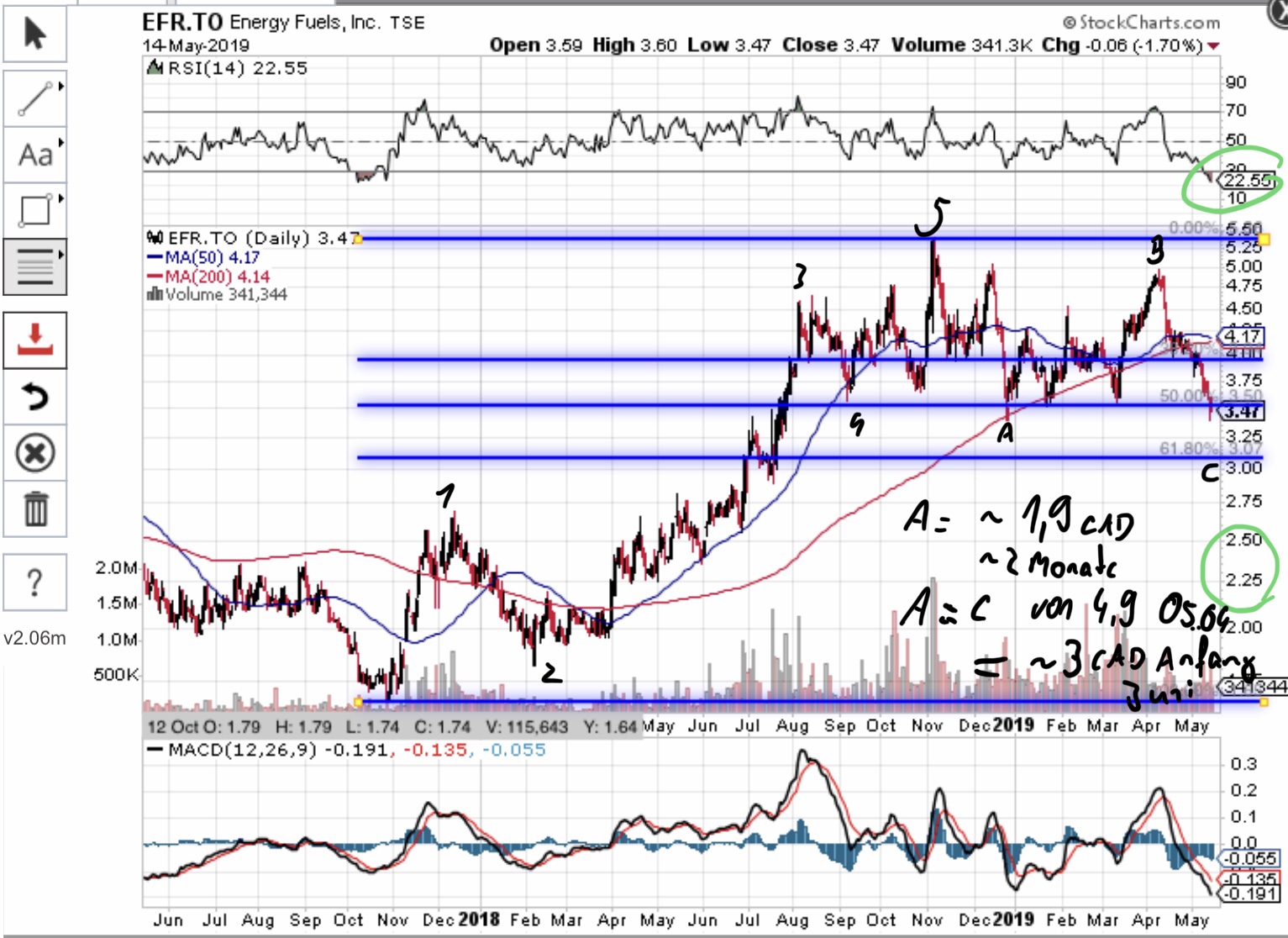Click the red download/save icon
Viewport: 1288px width, 938px height.
click(x=34, y=340)
